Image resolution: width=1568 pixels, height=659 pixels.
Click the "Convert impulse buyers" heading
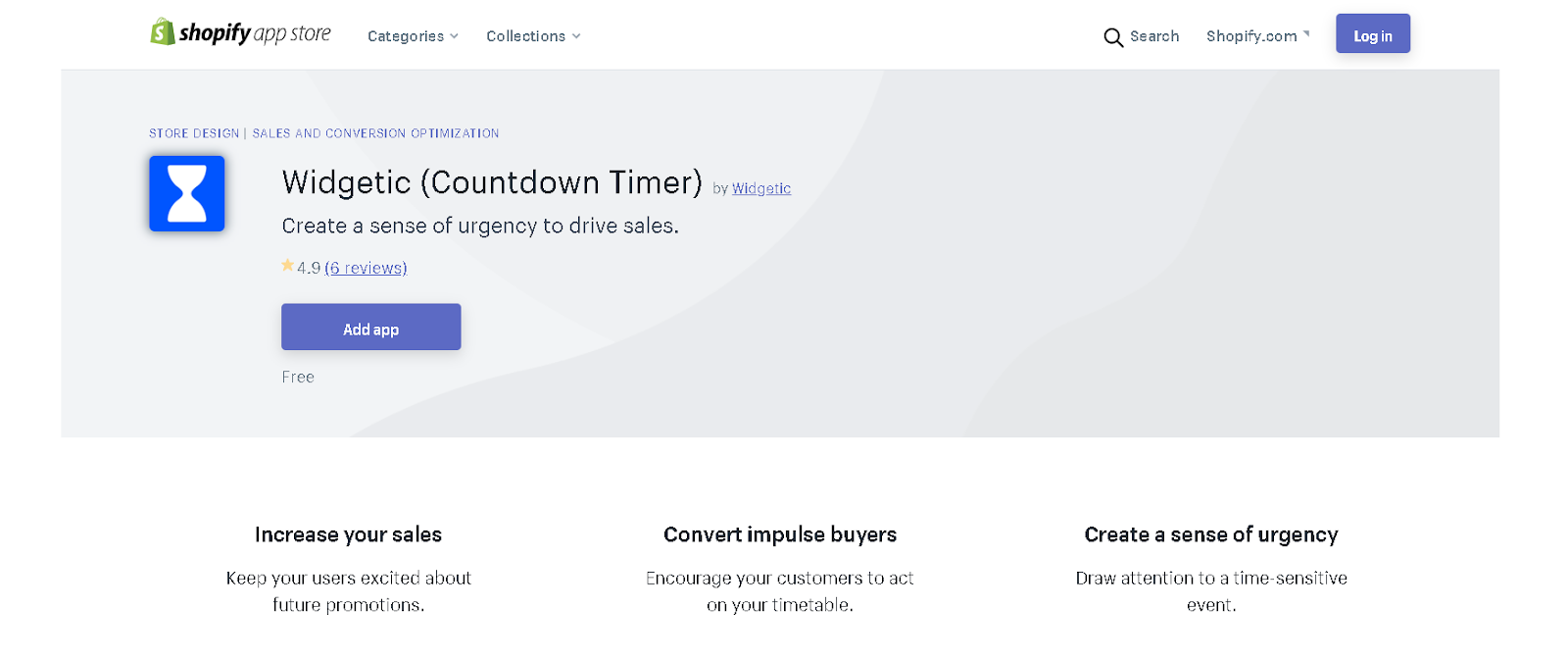point(780,534)
